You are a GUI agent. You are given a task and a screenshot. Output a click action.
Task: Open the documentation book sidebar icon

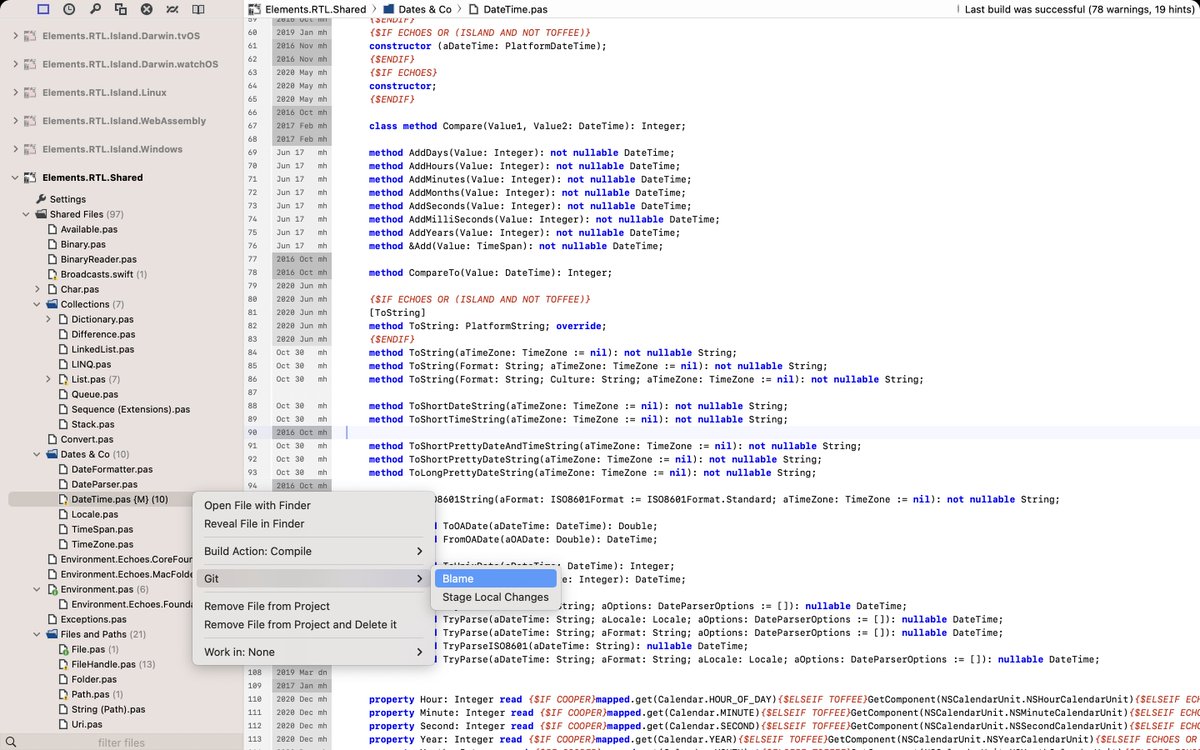coord(199,9)
